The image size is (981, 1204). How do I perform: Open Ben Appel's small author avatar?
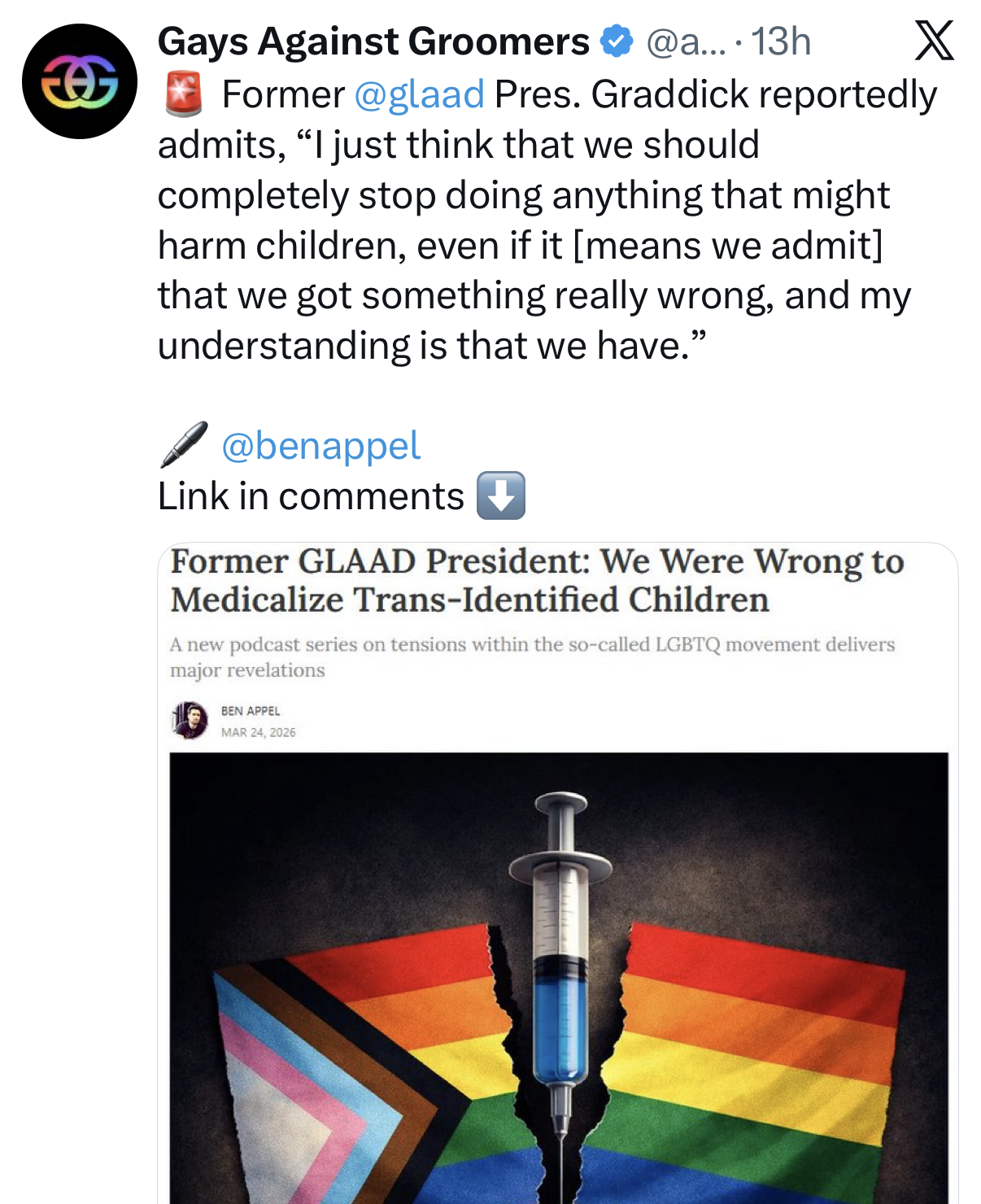tap(190, 721)
